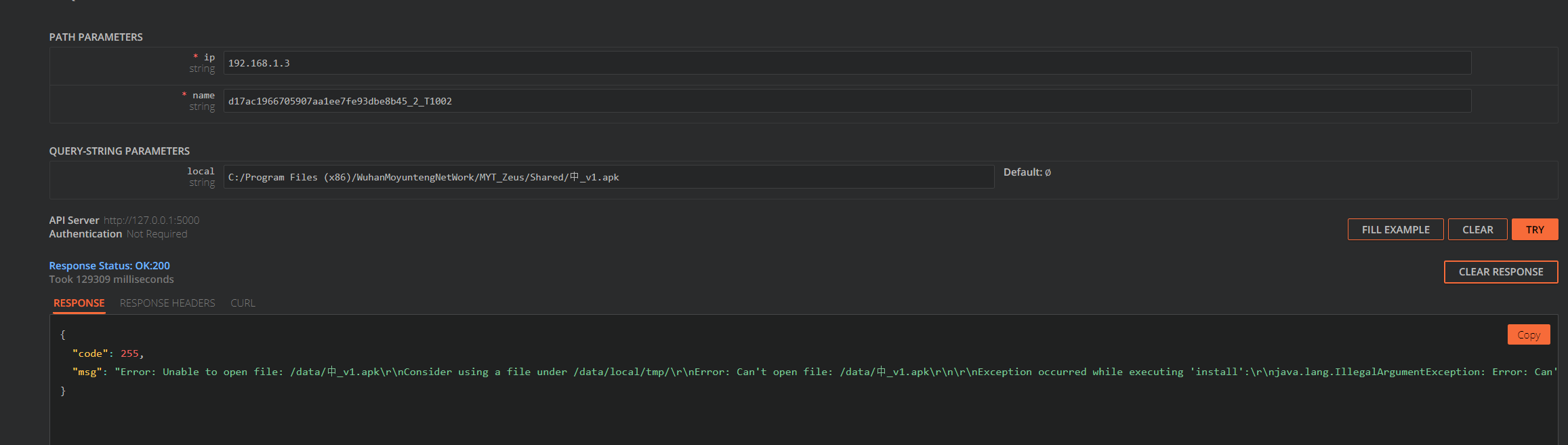The image size is (1568, 445).
Task: Click the Response Status OK:200 text
Action: coord(110,266)
